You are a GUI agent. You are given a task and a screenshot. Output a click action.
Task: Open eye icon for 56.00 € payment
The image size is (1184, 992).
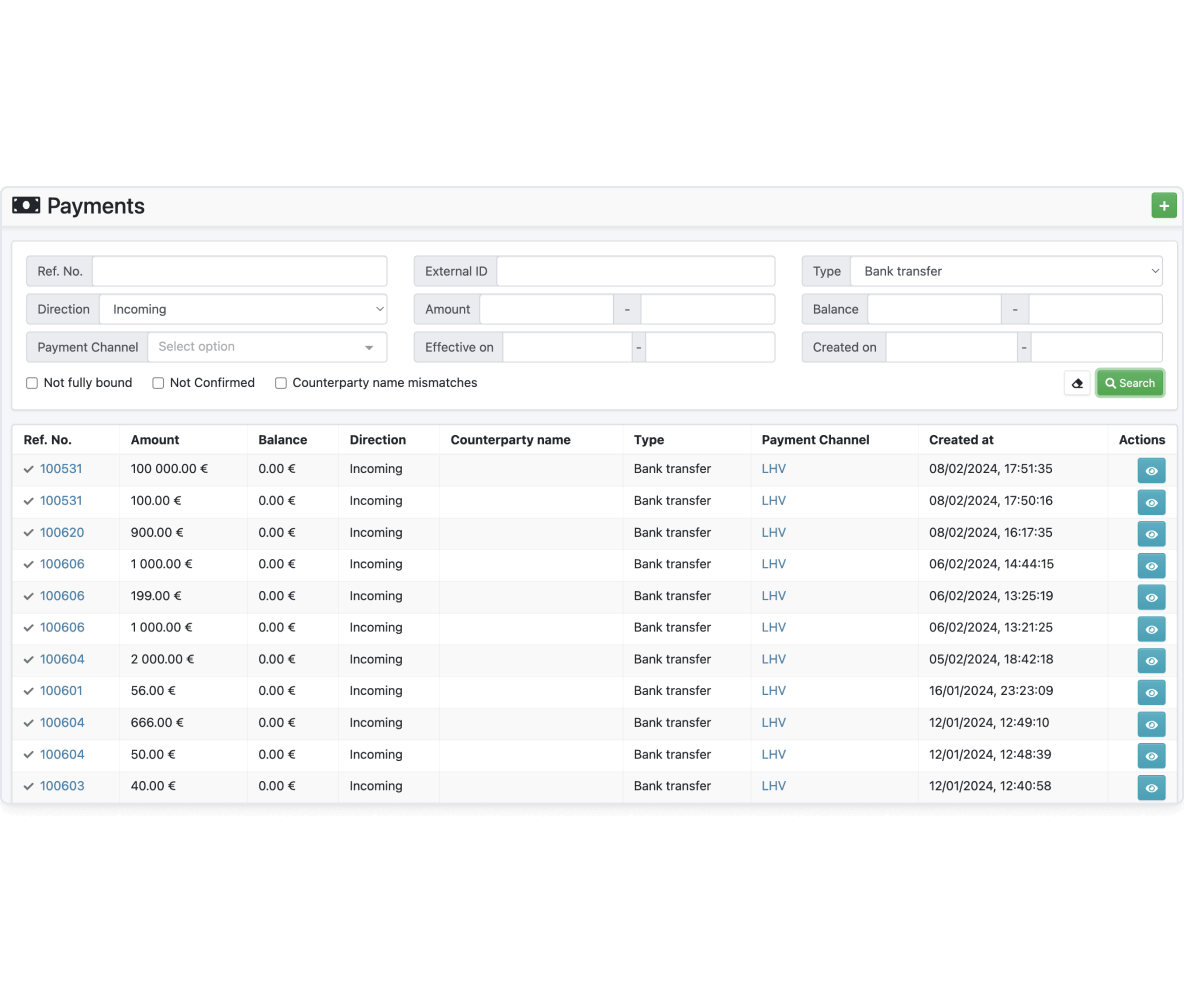tap(1152, 692)
